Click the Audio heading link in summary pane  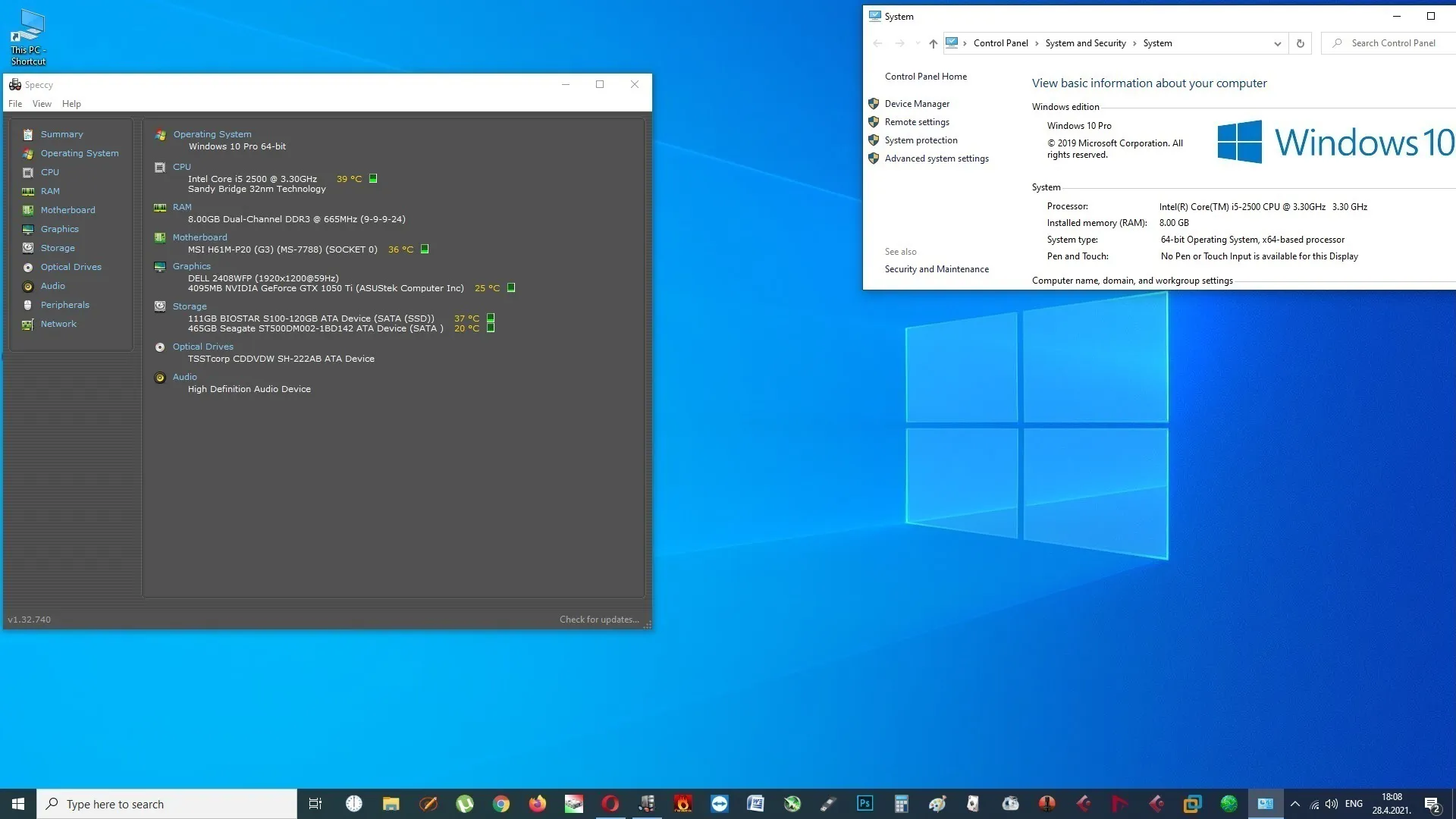coord(185,377)
